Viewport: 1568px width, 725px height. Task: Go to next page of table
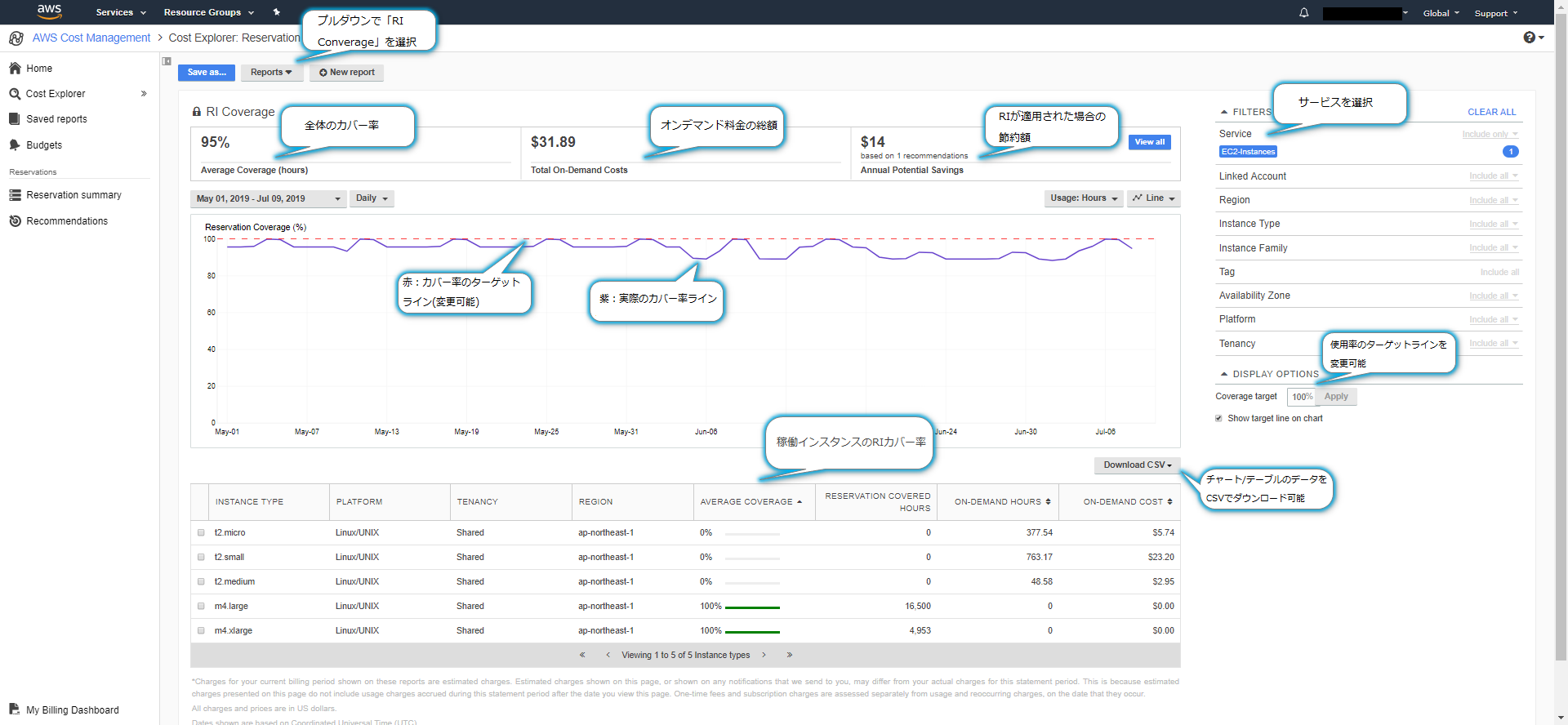point(764,655)
